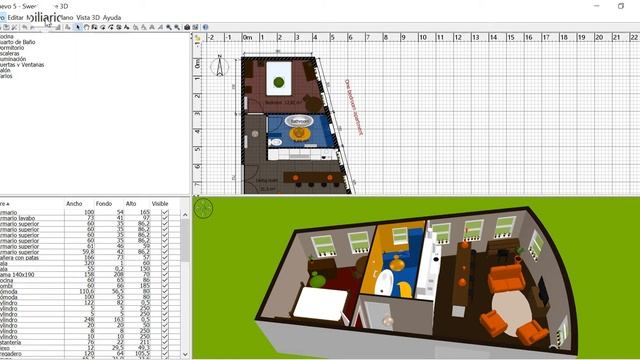
Task: Activate the Select arrow tool
Action: (78, 27)
